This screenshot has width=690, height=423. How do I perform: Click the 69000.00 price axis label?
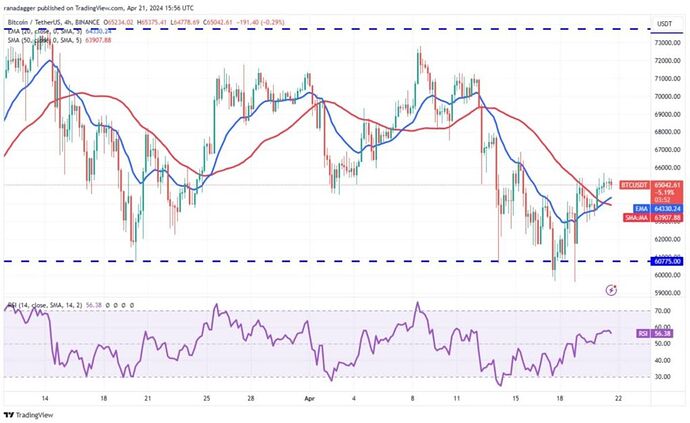click(x=667, y=114)
